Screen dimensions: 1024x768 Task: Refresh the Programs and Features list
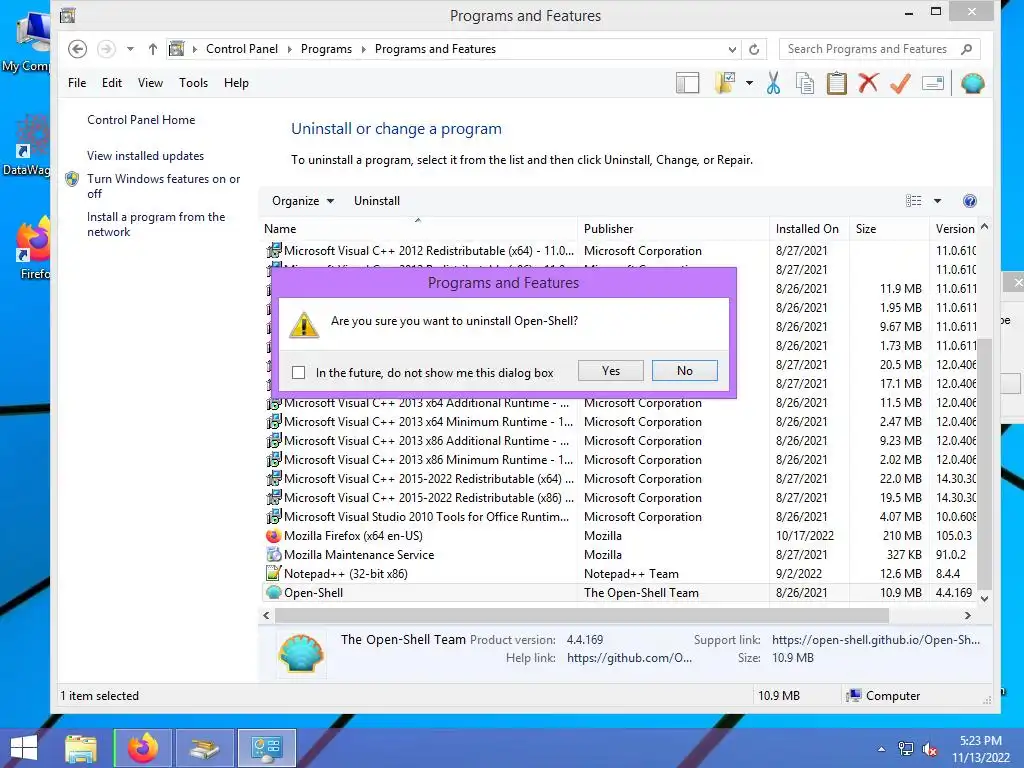[x=754, y=49]
